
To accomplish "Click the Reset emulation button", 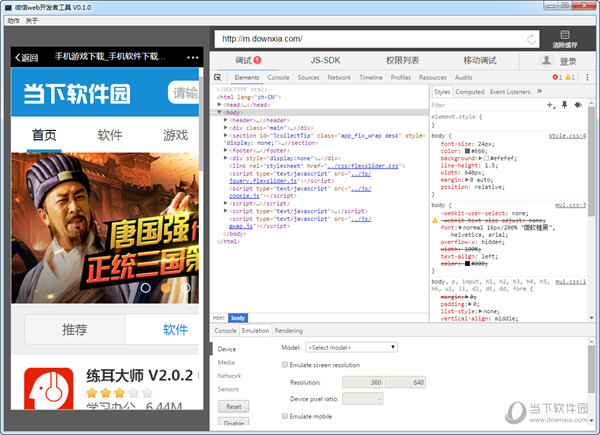I will point(233,406).
